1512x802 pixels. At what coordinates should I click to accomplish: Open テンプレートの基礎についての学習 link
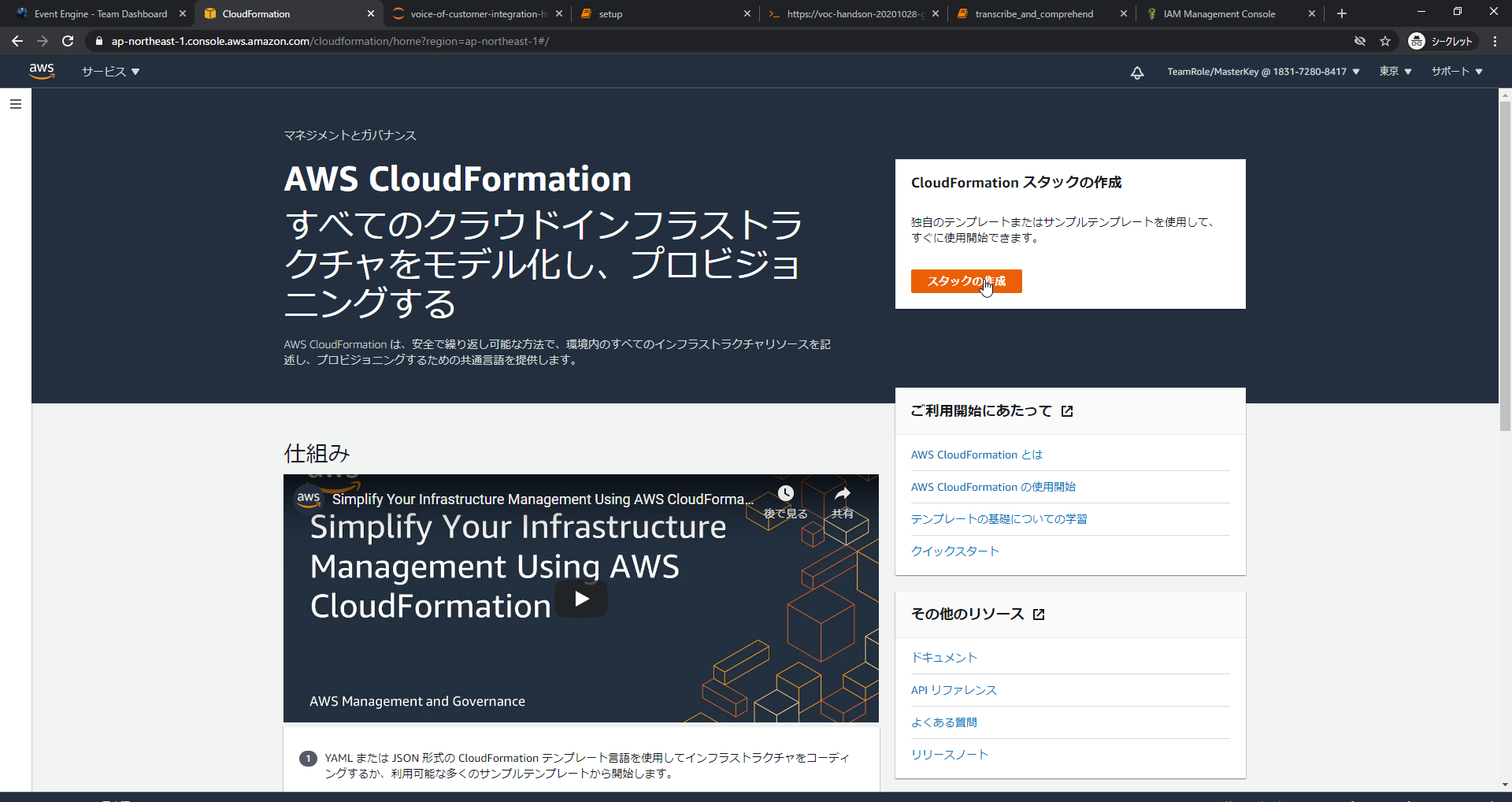tap(999, 519)
